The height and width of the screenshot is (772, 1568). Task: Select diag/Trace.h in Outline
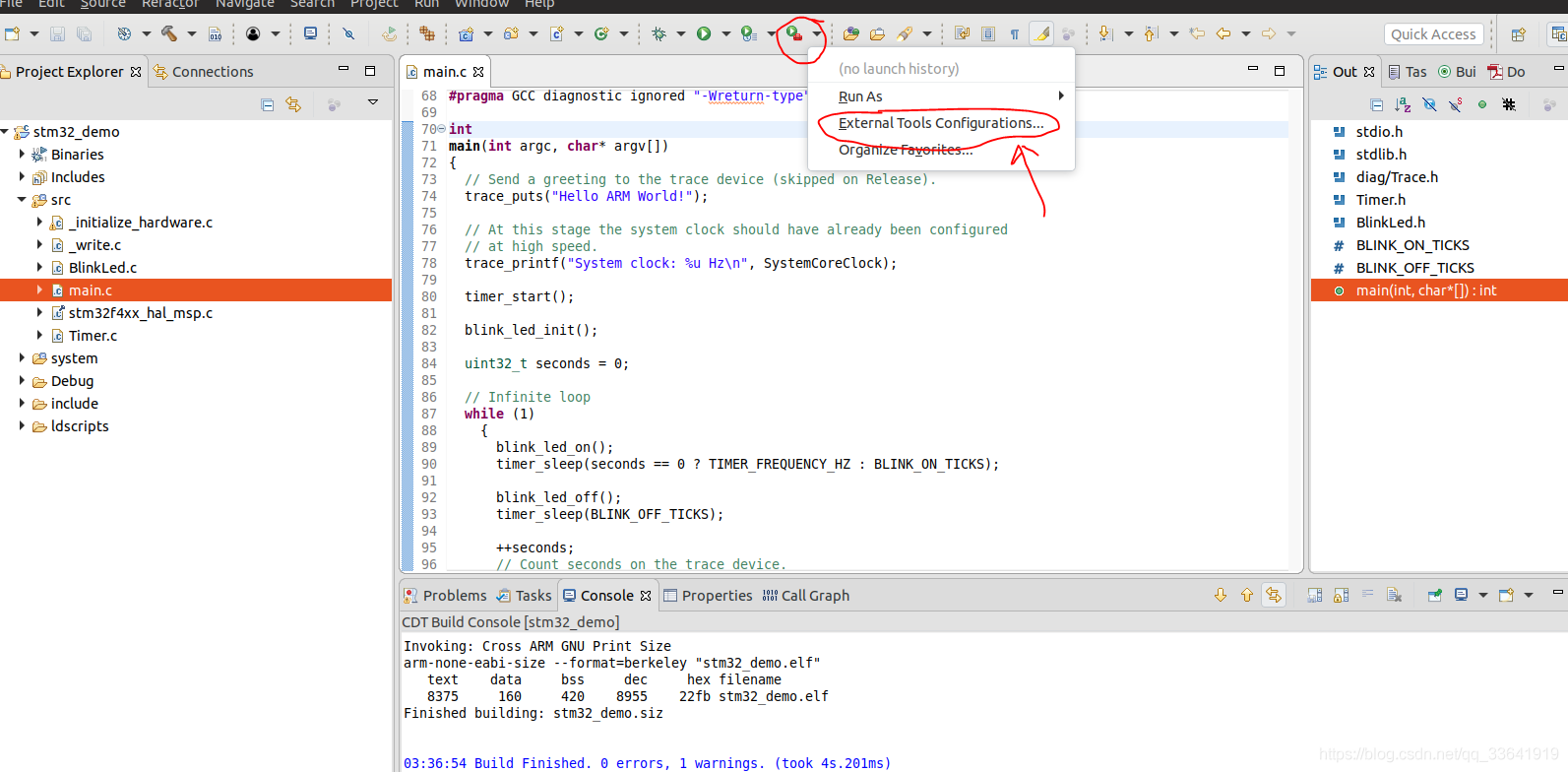pos(1397,176)
